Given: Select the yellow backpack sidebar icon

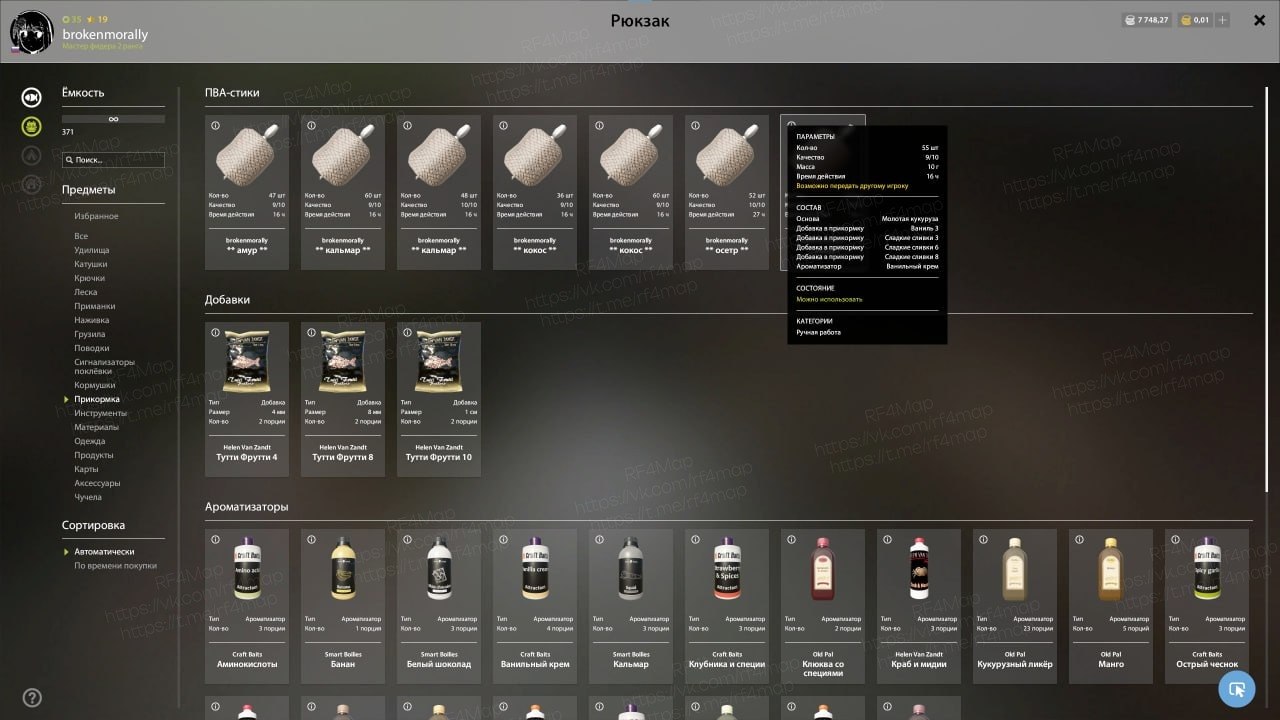Looking at the screenshot, I should coord(32,126).
